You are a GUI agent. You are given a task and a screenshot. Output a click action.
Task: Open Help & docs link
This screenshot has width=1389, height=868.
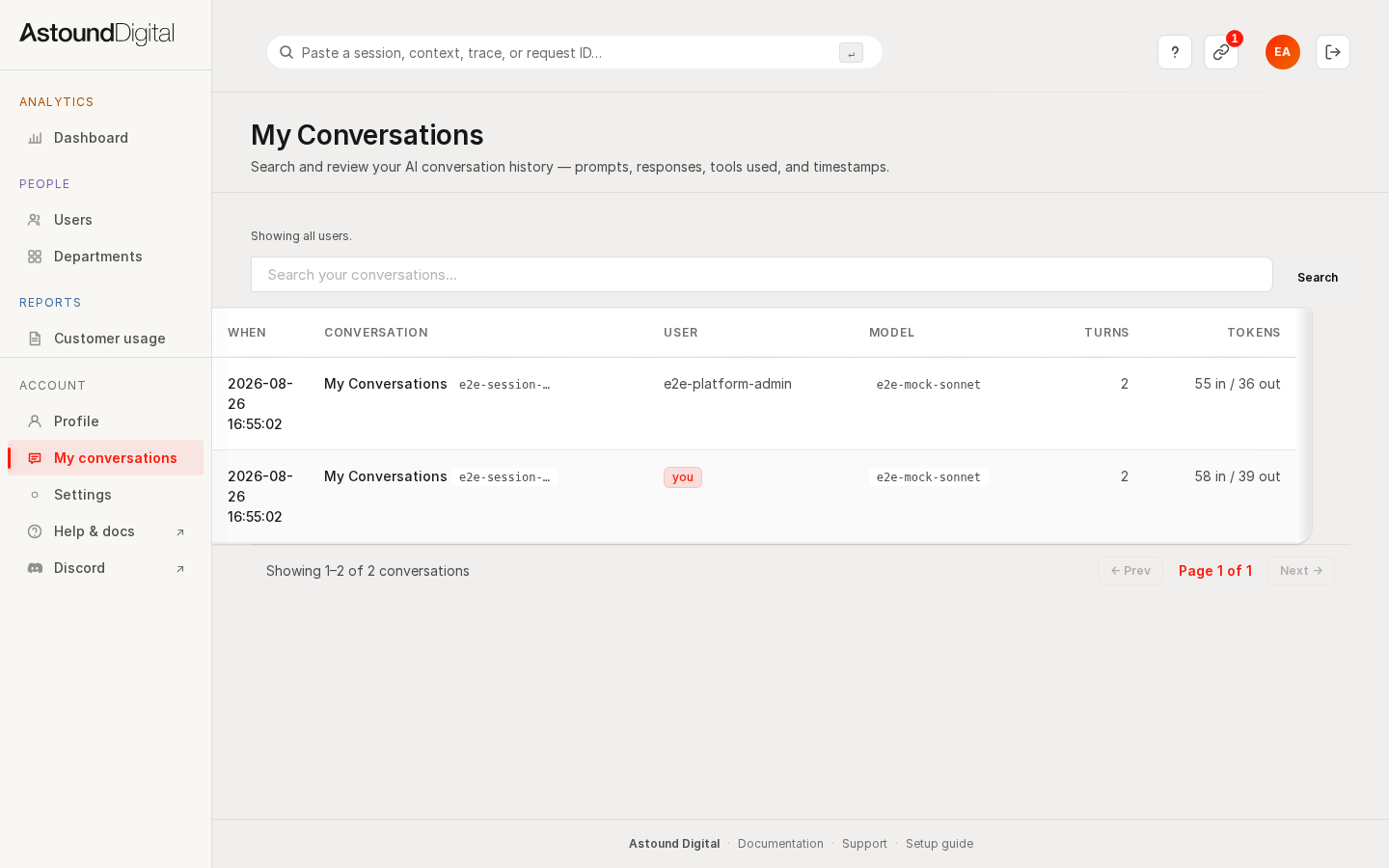[x=106, y=531]
